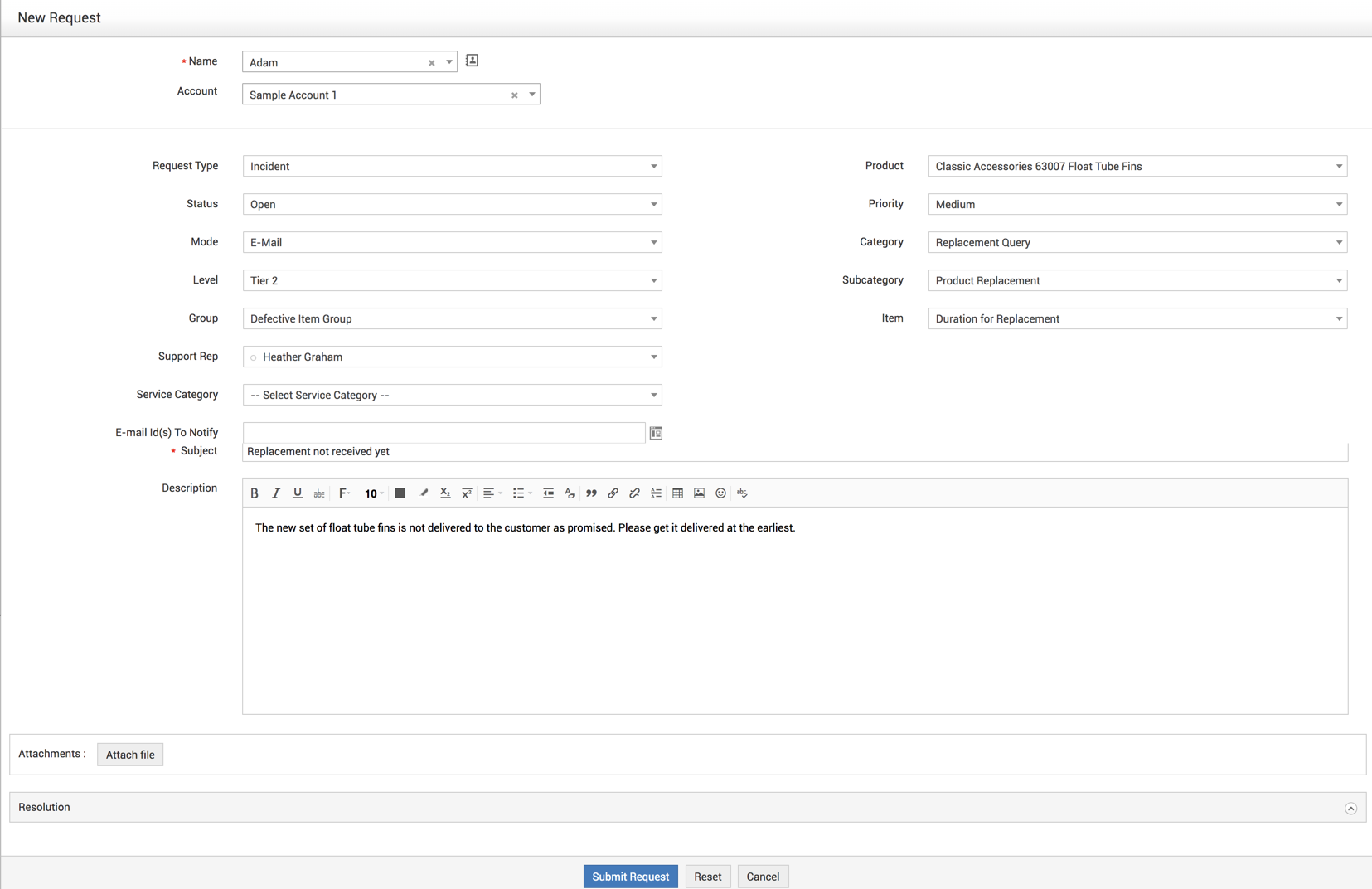This screenshot has height=889, width=1372.
Task: Click the Submit Request button
Action: (x=630, y=877)
